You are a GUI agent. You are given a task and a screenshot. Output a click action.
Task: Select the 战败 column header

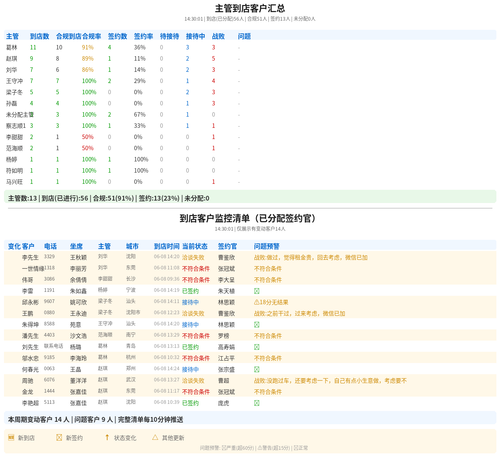click(x=218, y=36)
